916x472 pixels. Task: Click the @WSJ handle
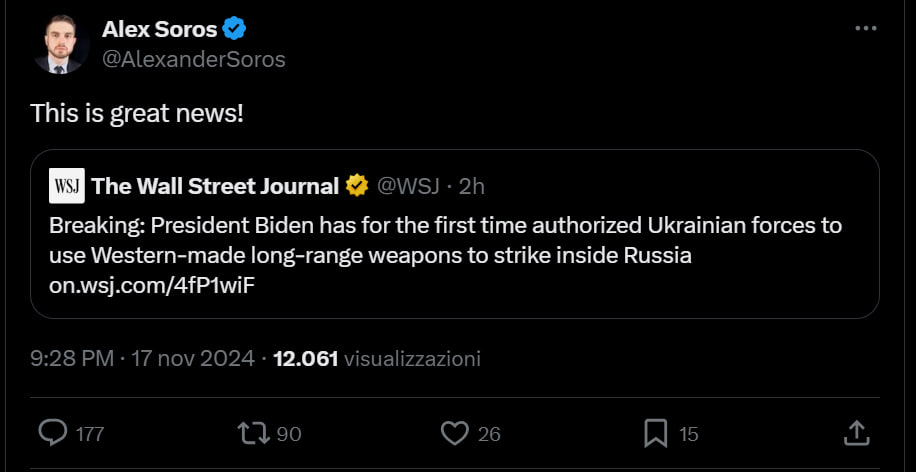pyautogui.click(x=406, y=186)
